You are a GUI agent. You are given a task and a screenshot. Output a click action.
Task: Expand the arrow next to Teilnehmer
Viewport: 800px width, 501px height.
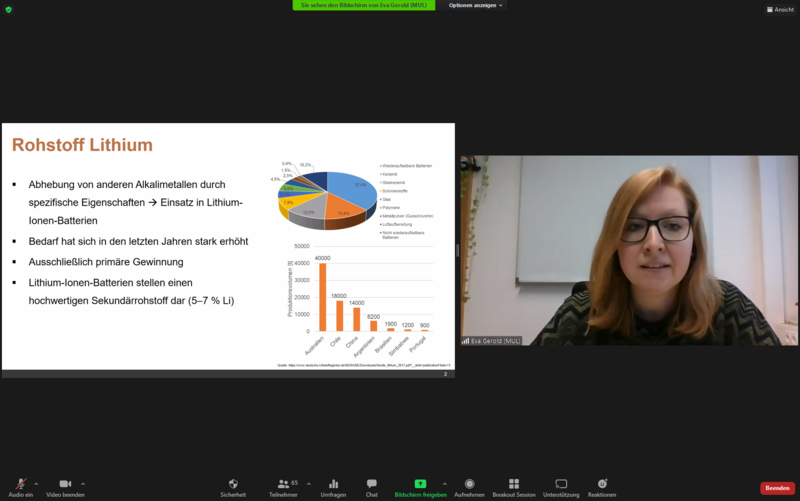pos(309,483)
